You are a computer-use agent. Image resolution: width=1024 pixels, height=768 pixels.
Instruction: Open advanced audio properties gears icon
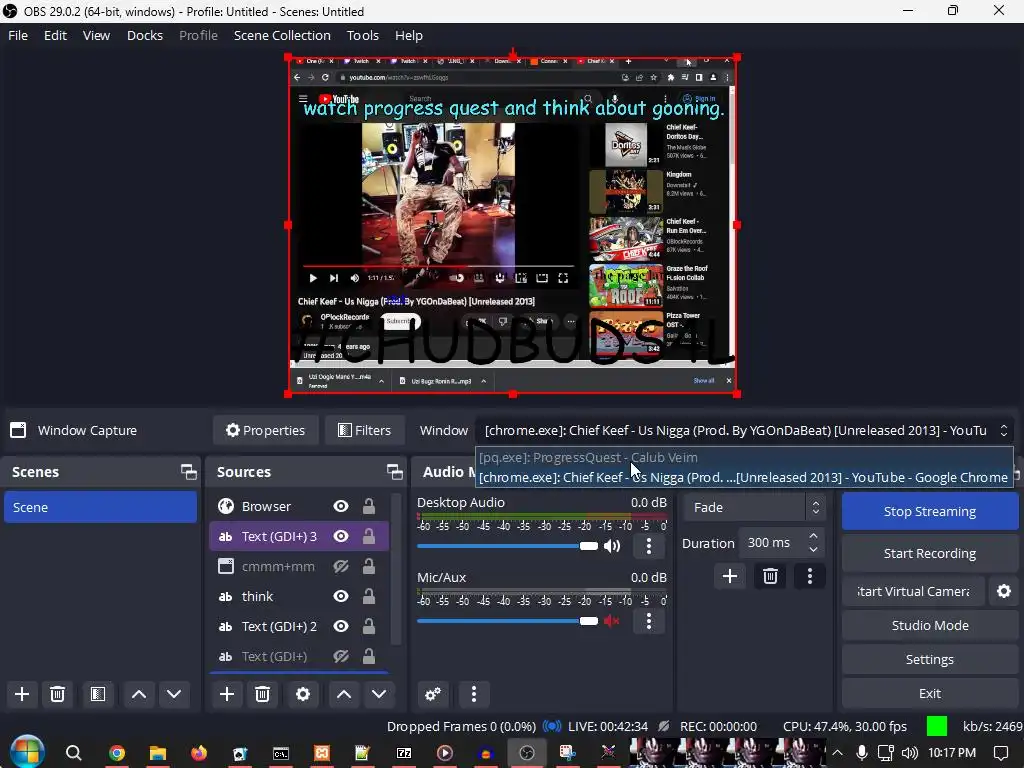433,694
